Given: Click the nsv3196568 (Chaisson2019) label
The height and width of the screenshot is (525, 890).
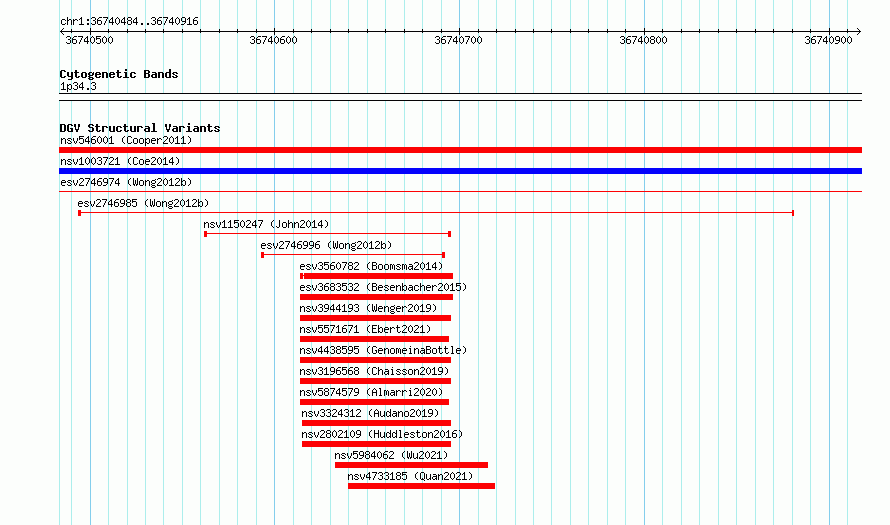Looking at the screenshot, I should point(374,371).
